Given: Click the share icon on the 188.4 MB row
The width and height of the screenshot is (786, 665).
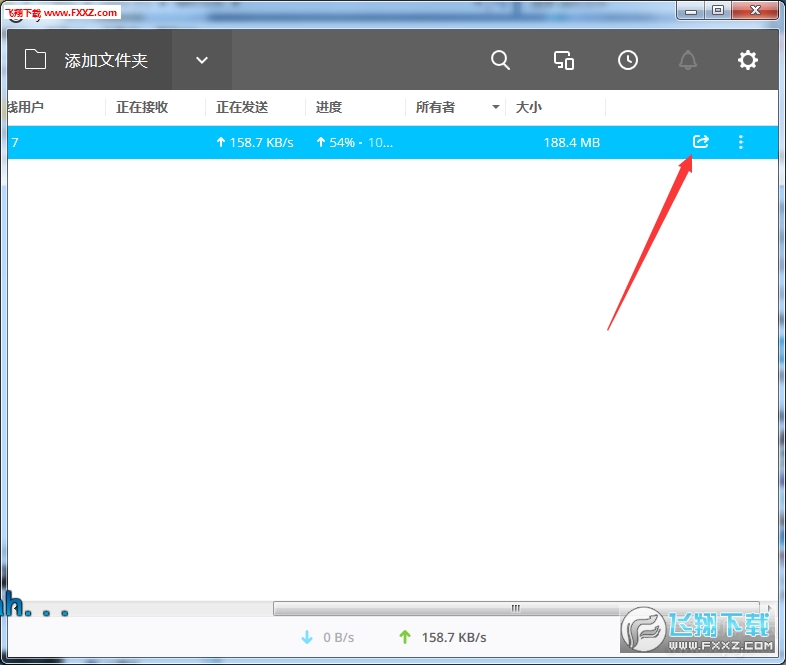Looking at the screenshot, I should click(x=701, y=142).
